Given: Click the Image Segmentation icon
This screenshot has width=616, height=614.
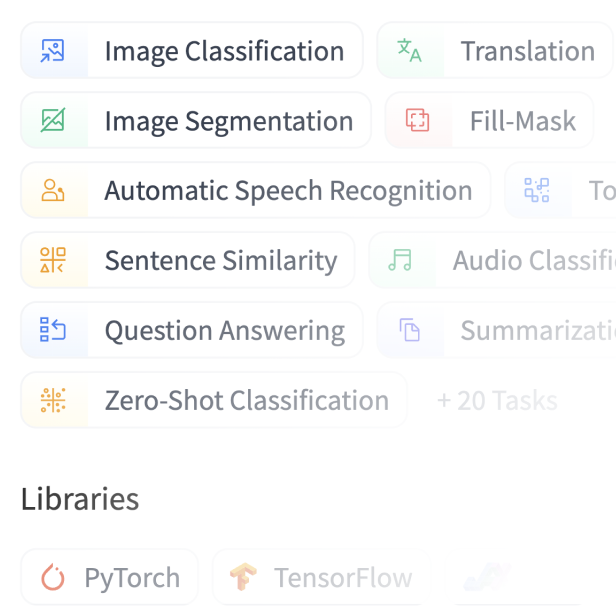Looking at the screenshot, I should coord(53,121).
